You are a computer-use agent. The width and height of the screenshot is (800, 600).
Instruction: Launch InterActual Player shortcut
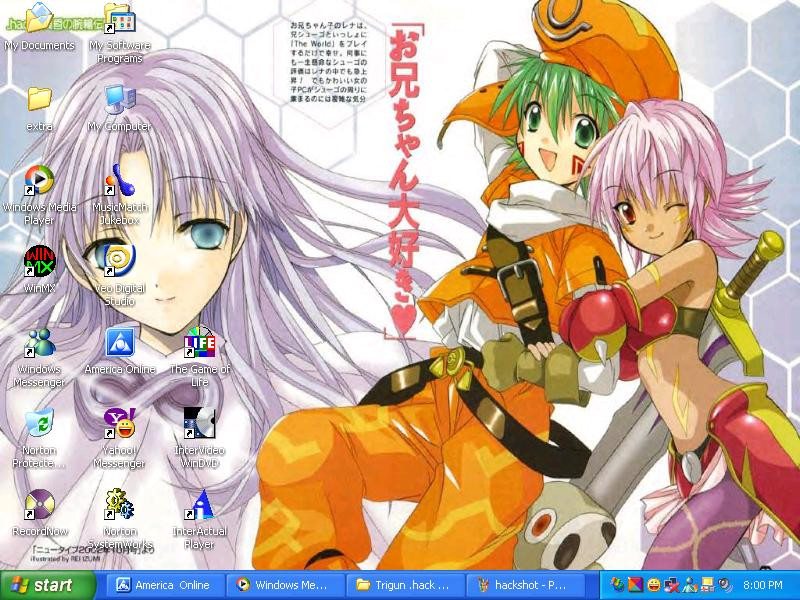click(199, 519)
